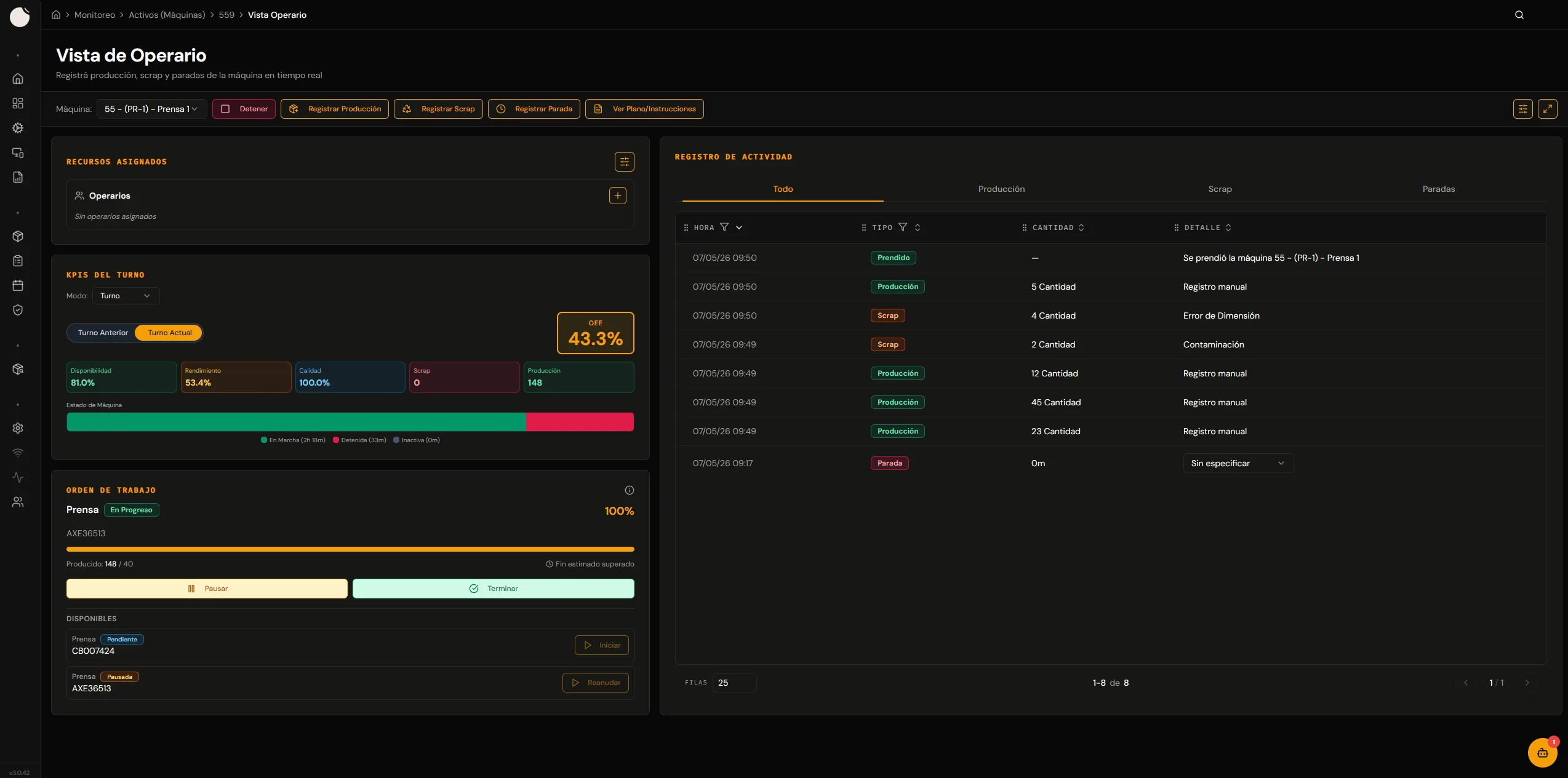Open the shield check icon in sidebar
This screenshot has height=778, width=1568.
pos(18,310)
